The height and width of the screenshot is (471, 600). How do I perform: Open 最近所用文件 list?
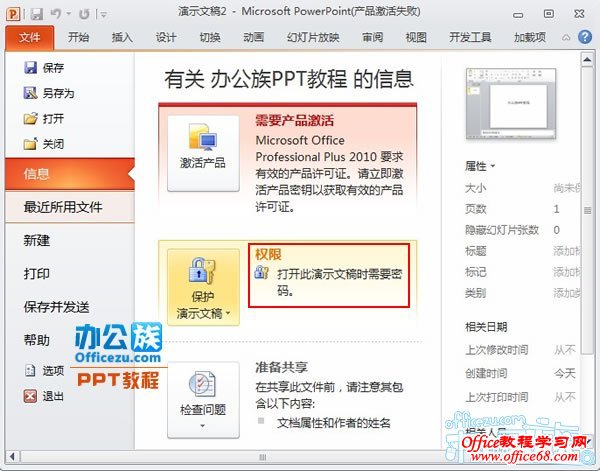70,207
